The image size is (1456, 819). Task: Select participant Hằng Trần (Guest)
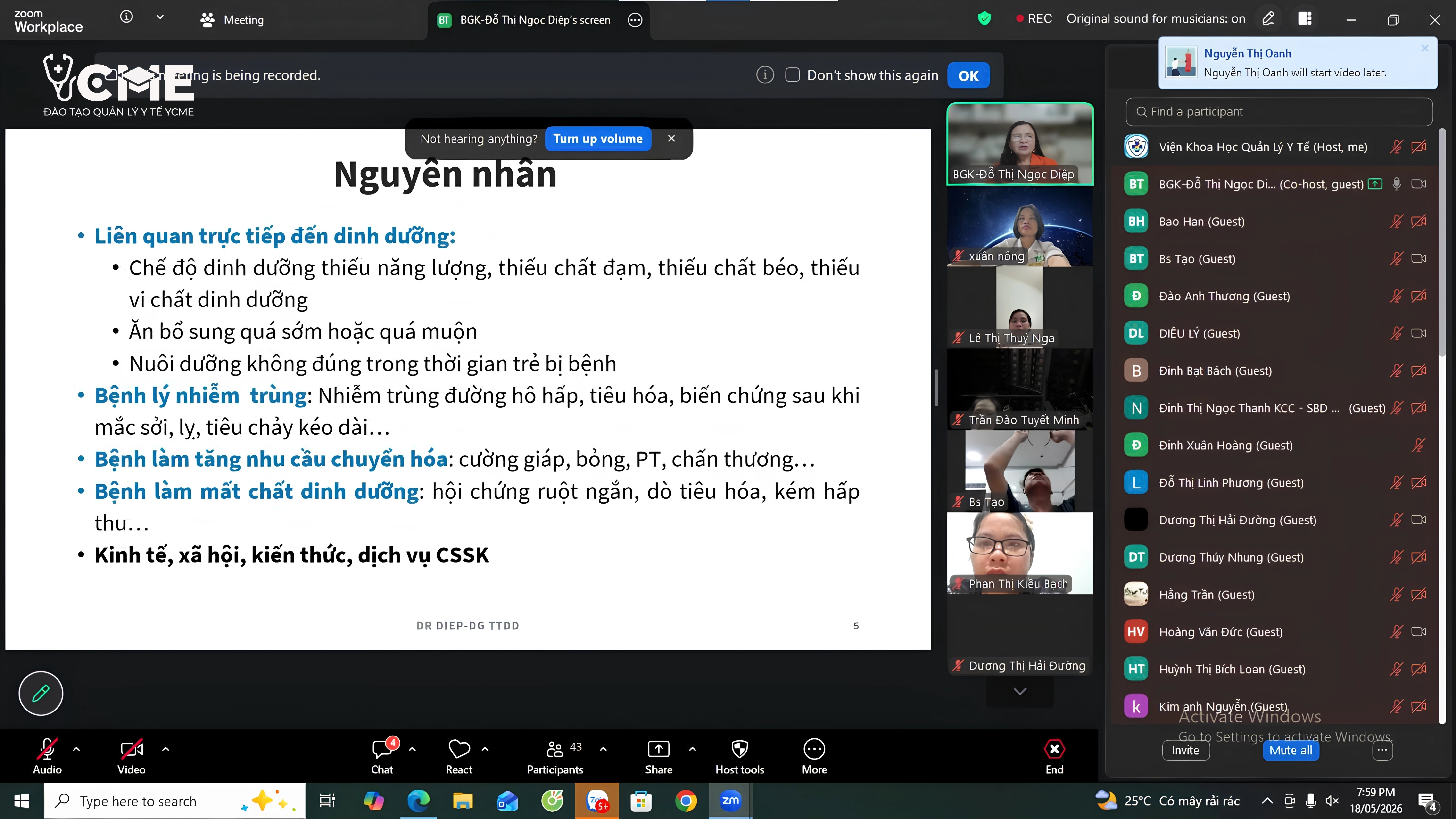[1274, 595]
